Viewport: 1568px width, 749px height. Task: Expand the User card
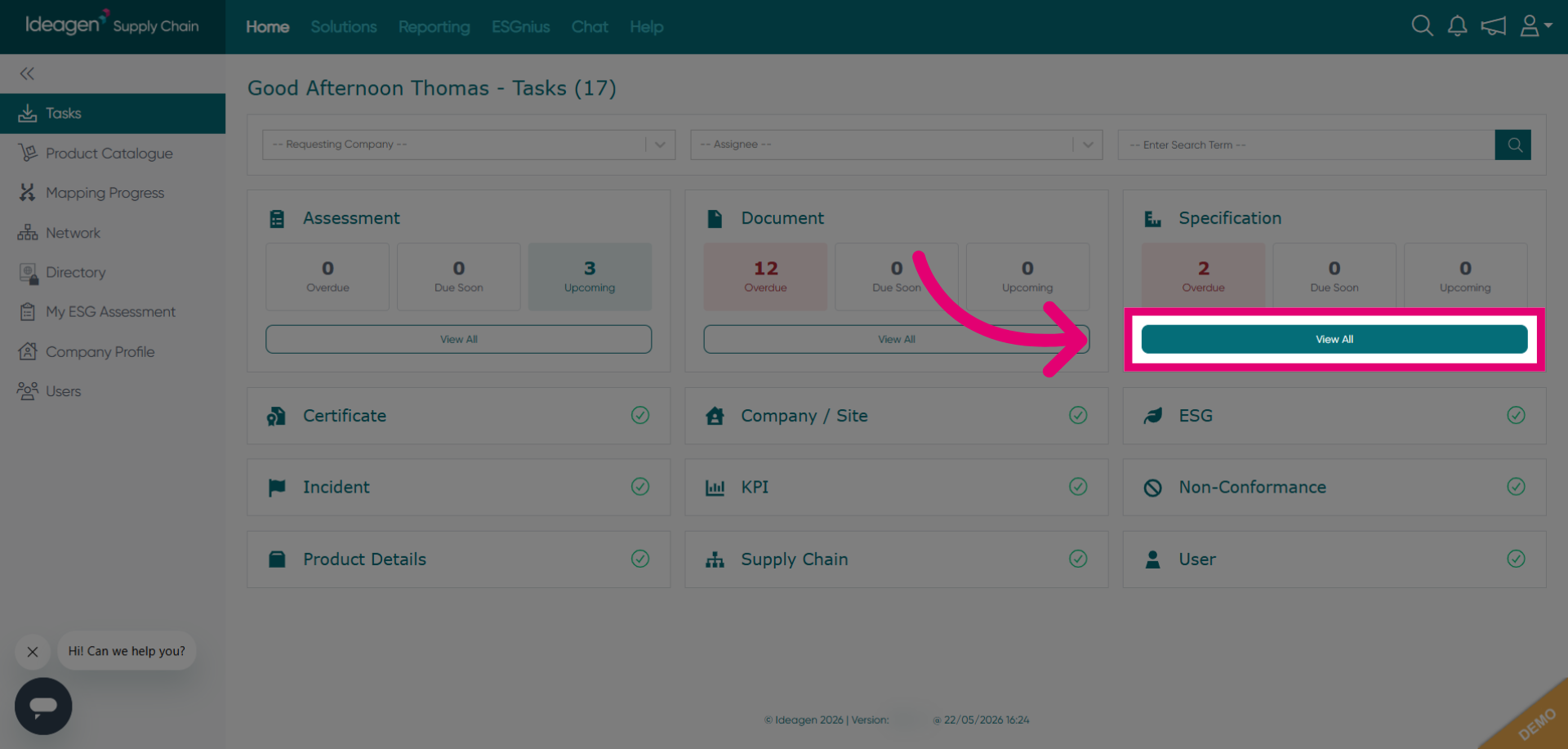(x=1334, y=560)
